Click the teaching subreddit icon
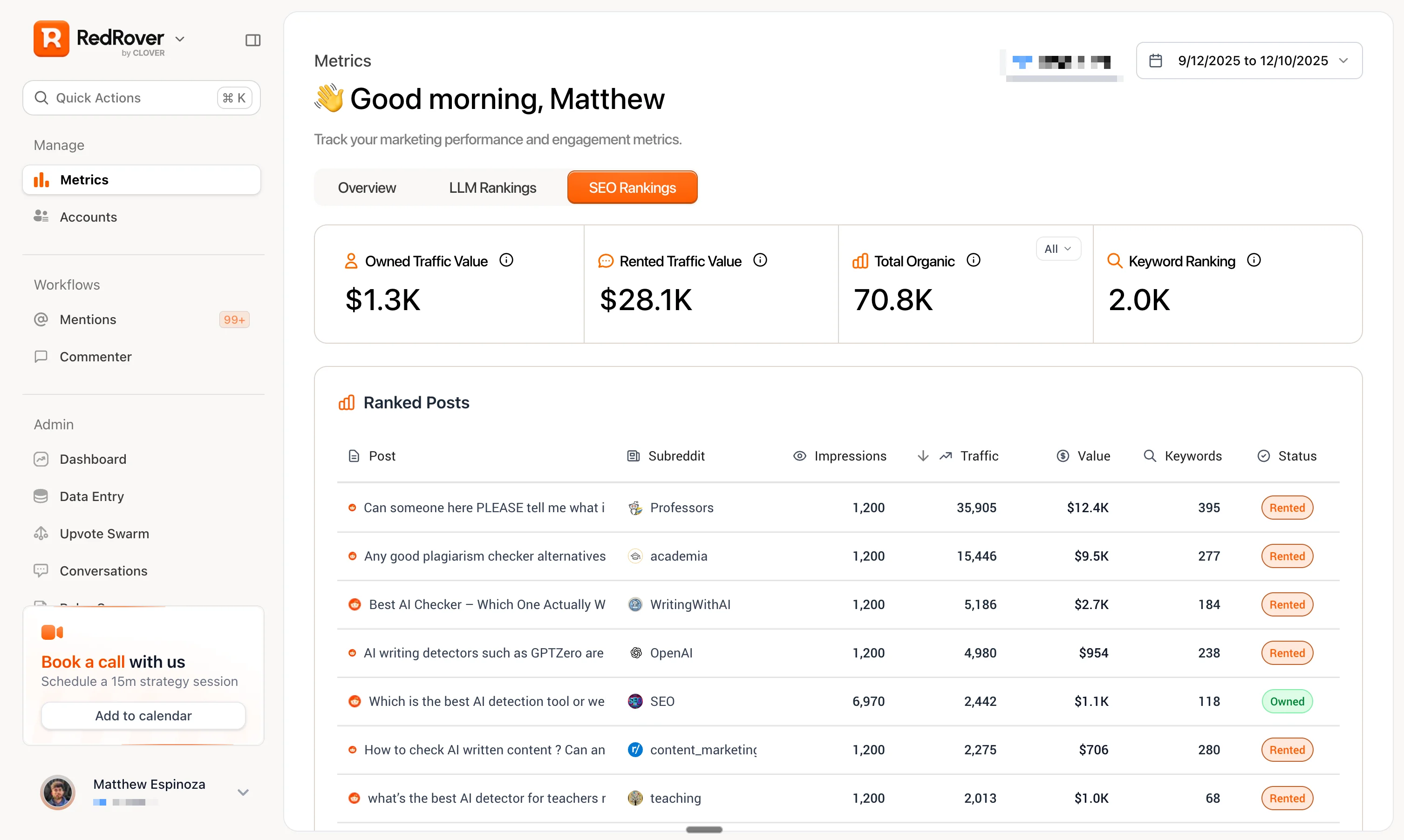 (x=635, y=798)
